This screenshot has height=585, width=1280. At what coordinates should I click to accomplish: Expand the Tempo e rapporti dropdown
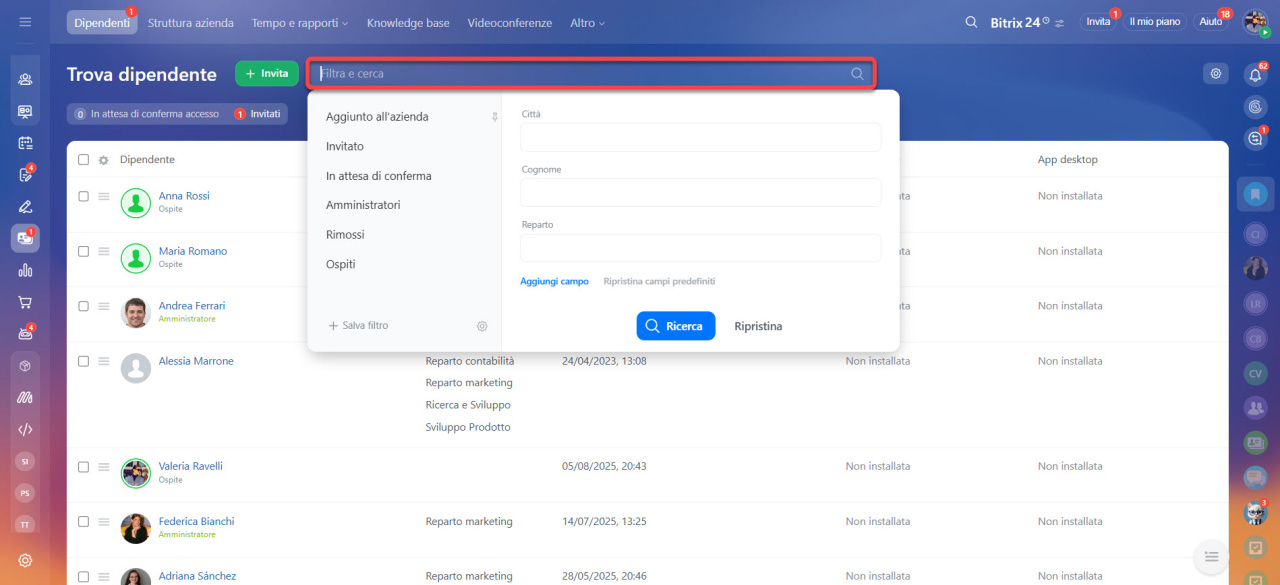point(300,22)
